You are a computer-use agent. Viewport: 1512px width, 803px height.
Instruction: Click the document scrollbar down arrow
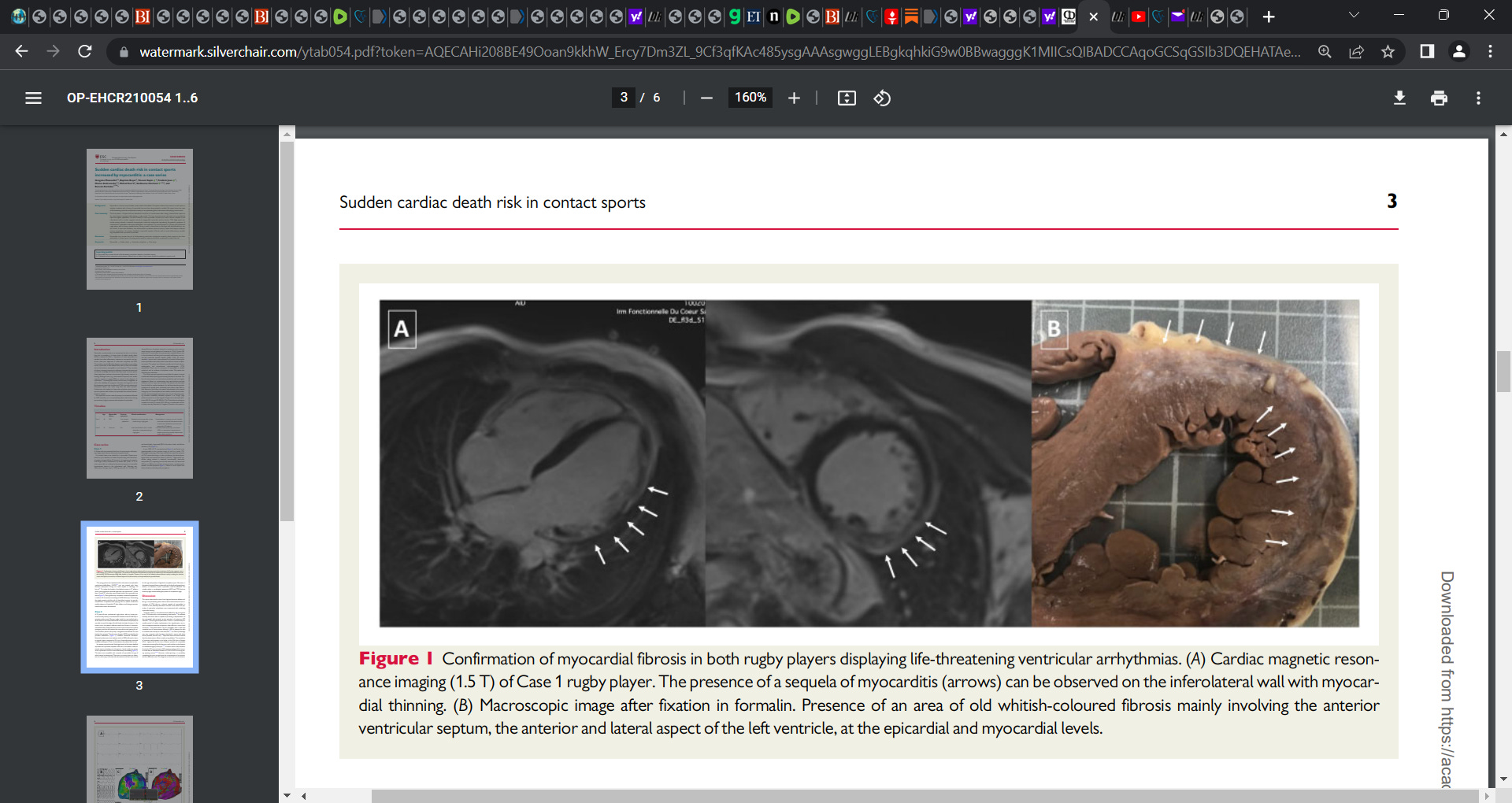[1503, 779]
